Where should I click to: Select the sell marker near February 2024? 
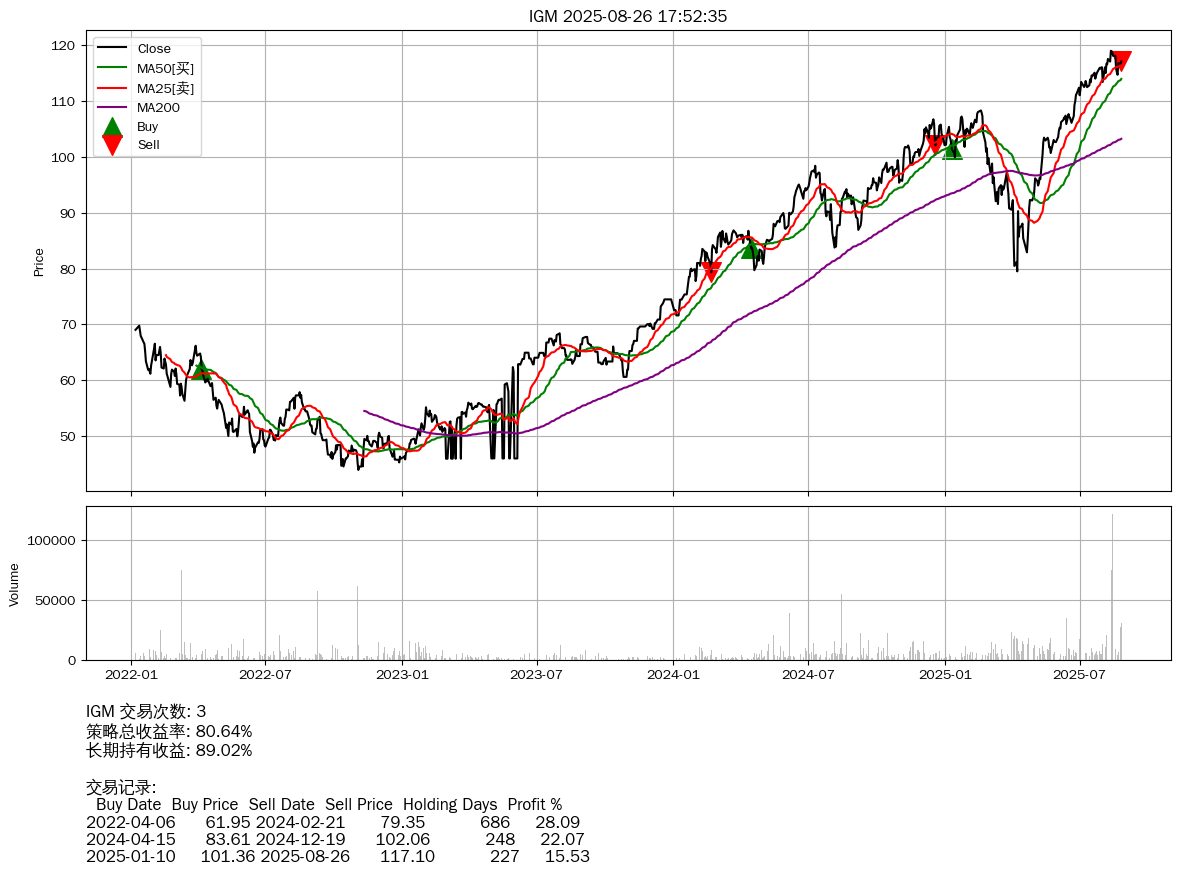pos(711,271)
